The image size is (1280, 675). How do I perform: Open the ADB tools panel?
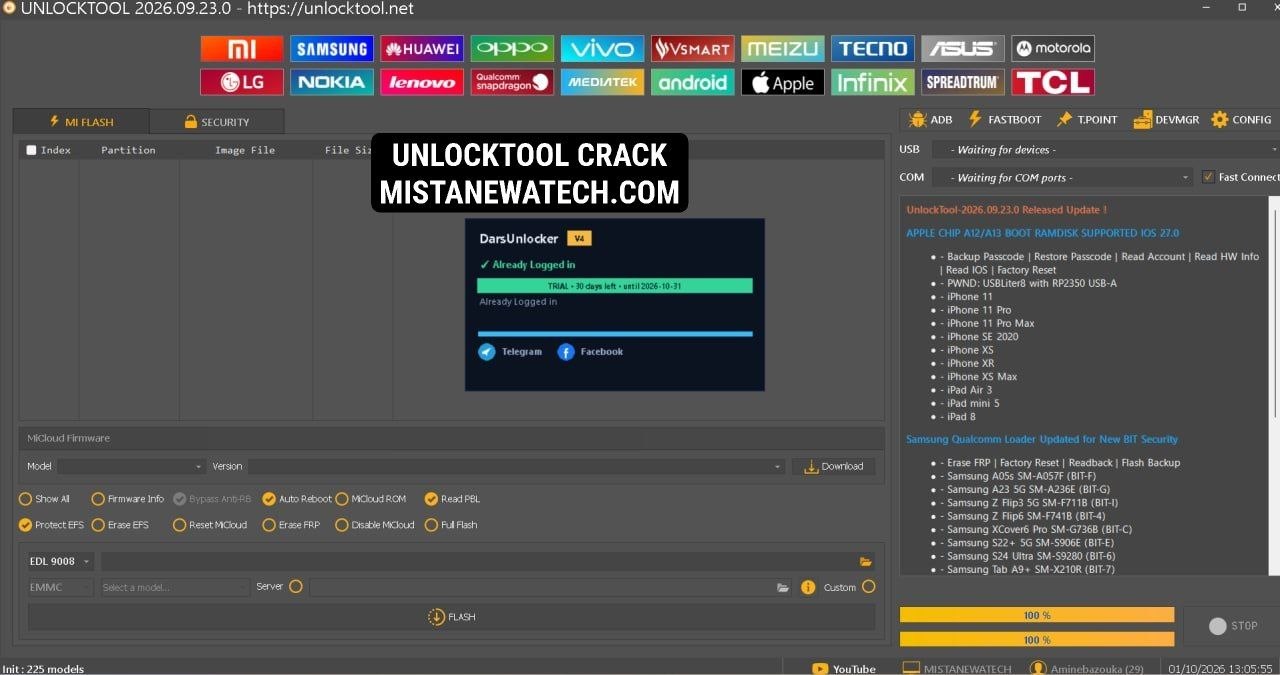pyautogui.click(x=930, y=119)
